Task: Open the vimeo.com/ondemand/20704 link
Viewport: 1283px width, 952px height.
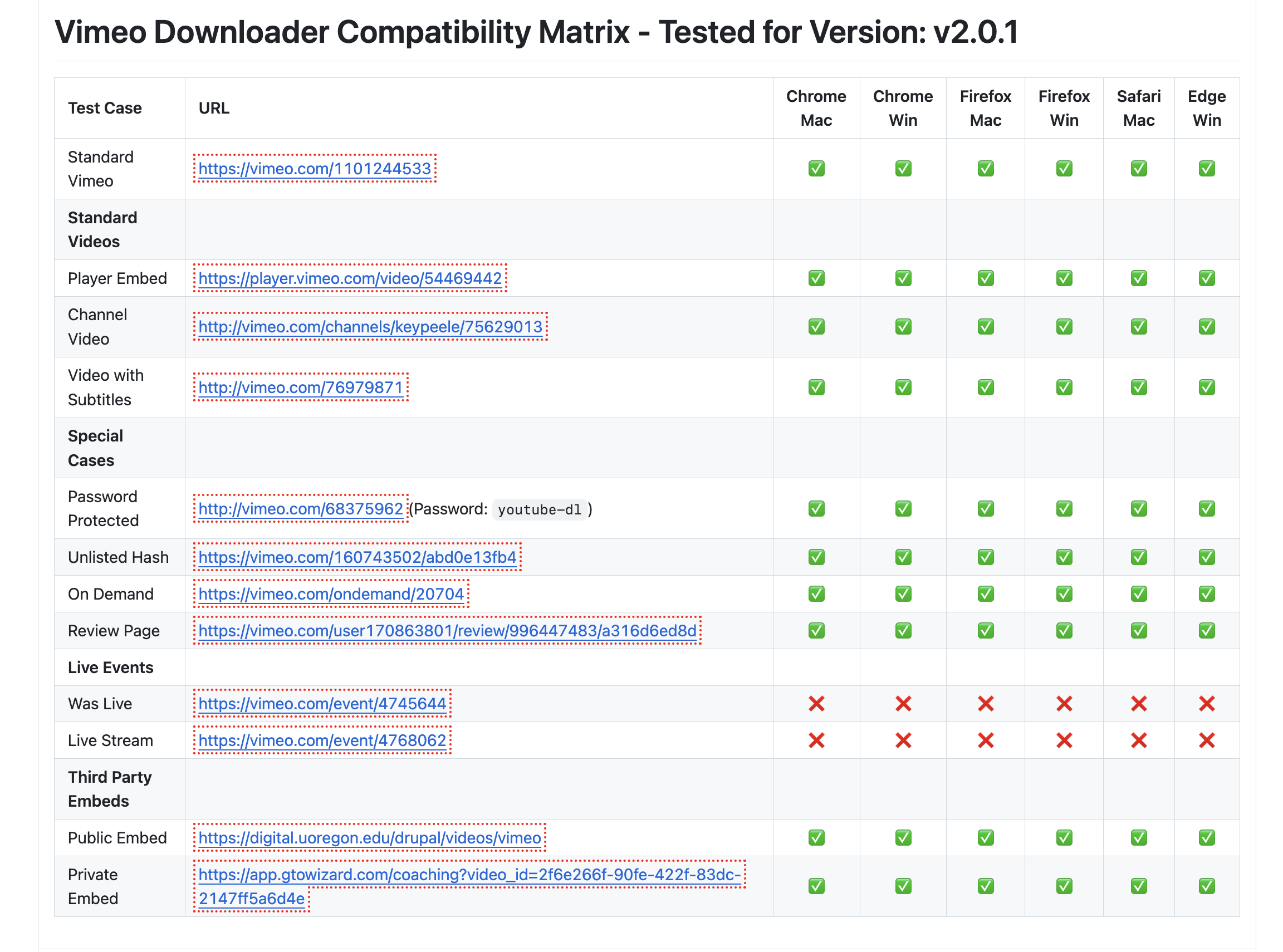Action: (331, 594)
